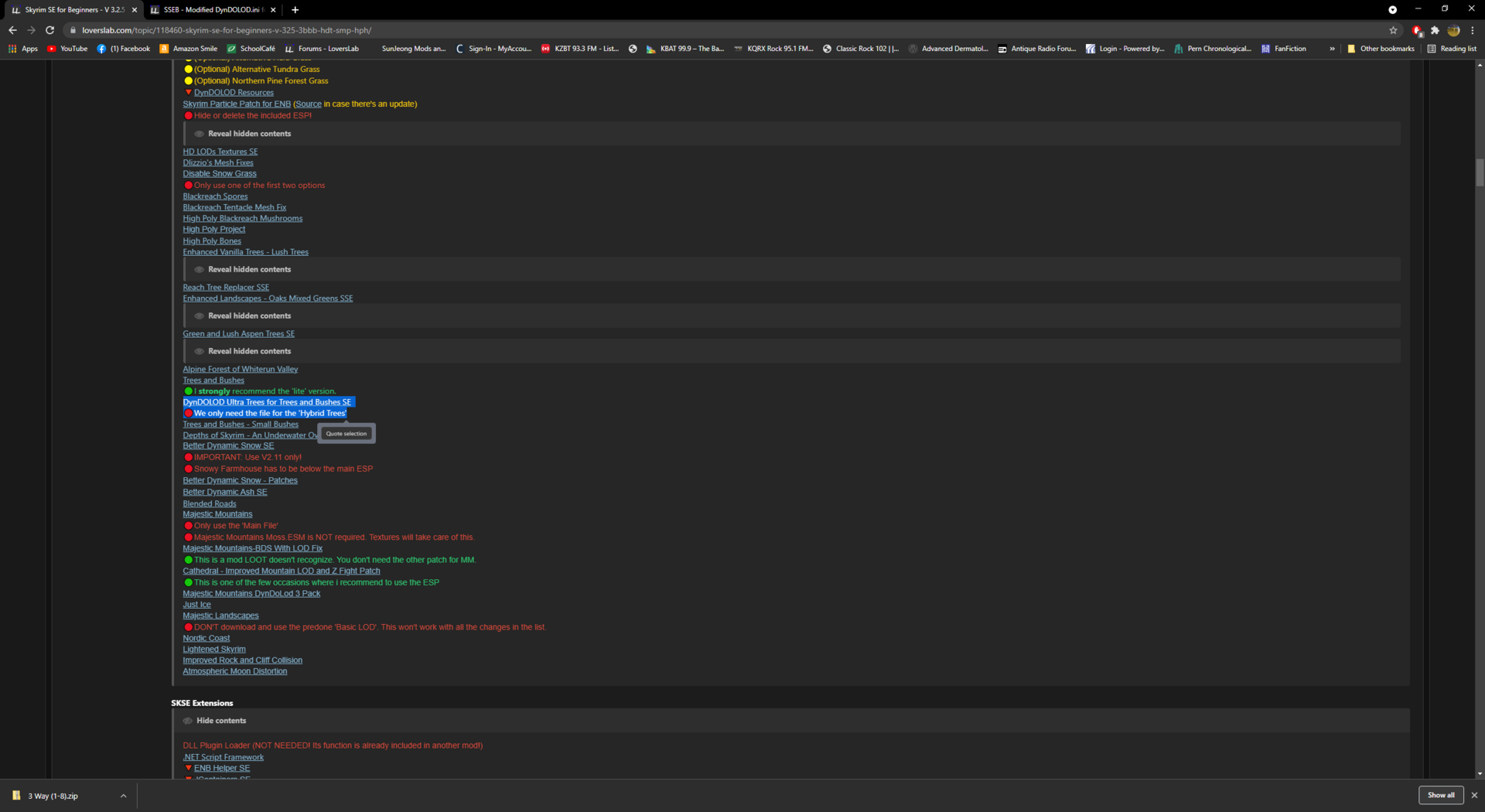The height and width of the screenshot is (812, 1485).
Task: Open the Chrome three-dot menu
Action: (x=1473, y=30)
